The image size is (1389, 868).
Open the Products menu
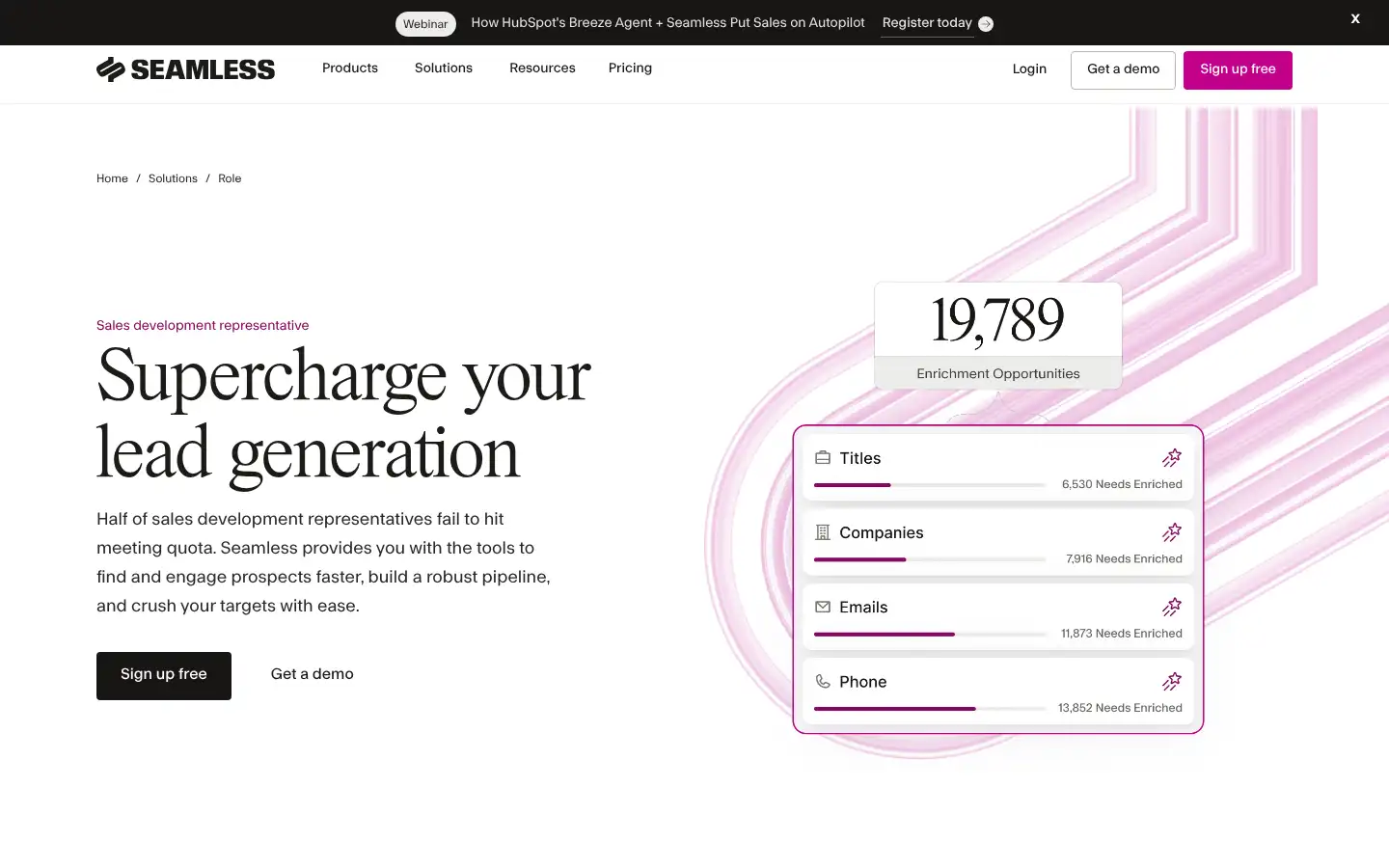pyautogui.click(x=350, y=68)
